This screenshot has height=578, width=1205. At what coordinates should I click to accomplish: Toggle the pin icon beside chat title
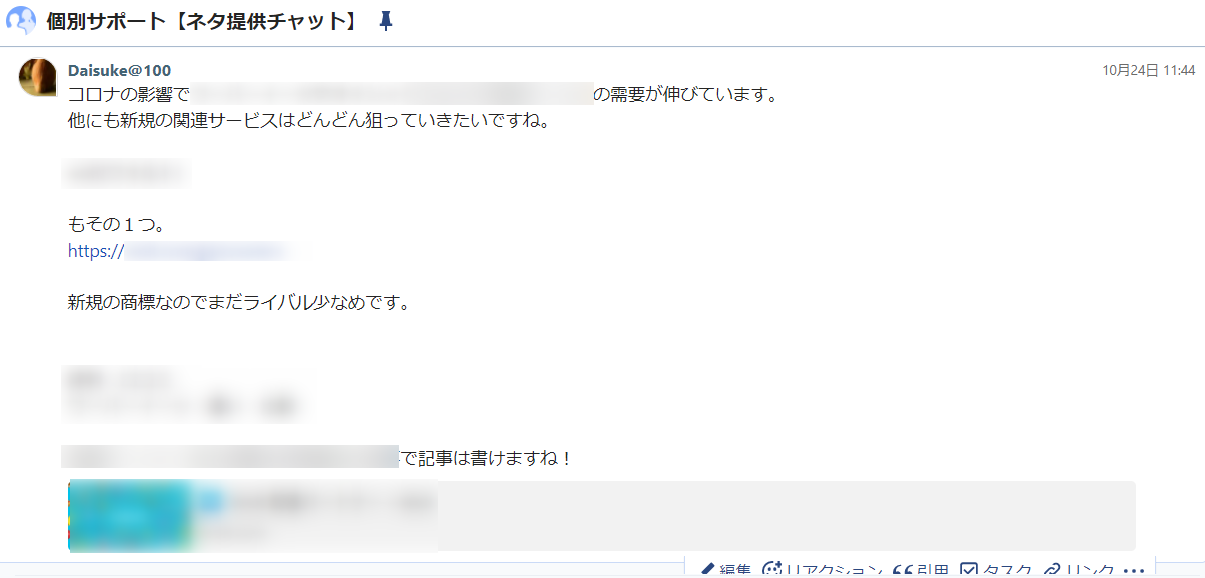point(386,21)
